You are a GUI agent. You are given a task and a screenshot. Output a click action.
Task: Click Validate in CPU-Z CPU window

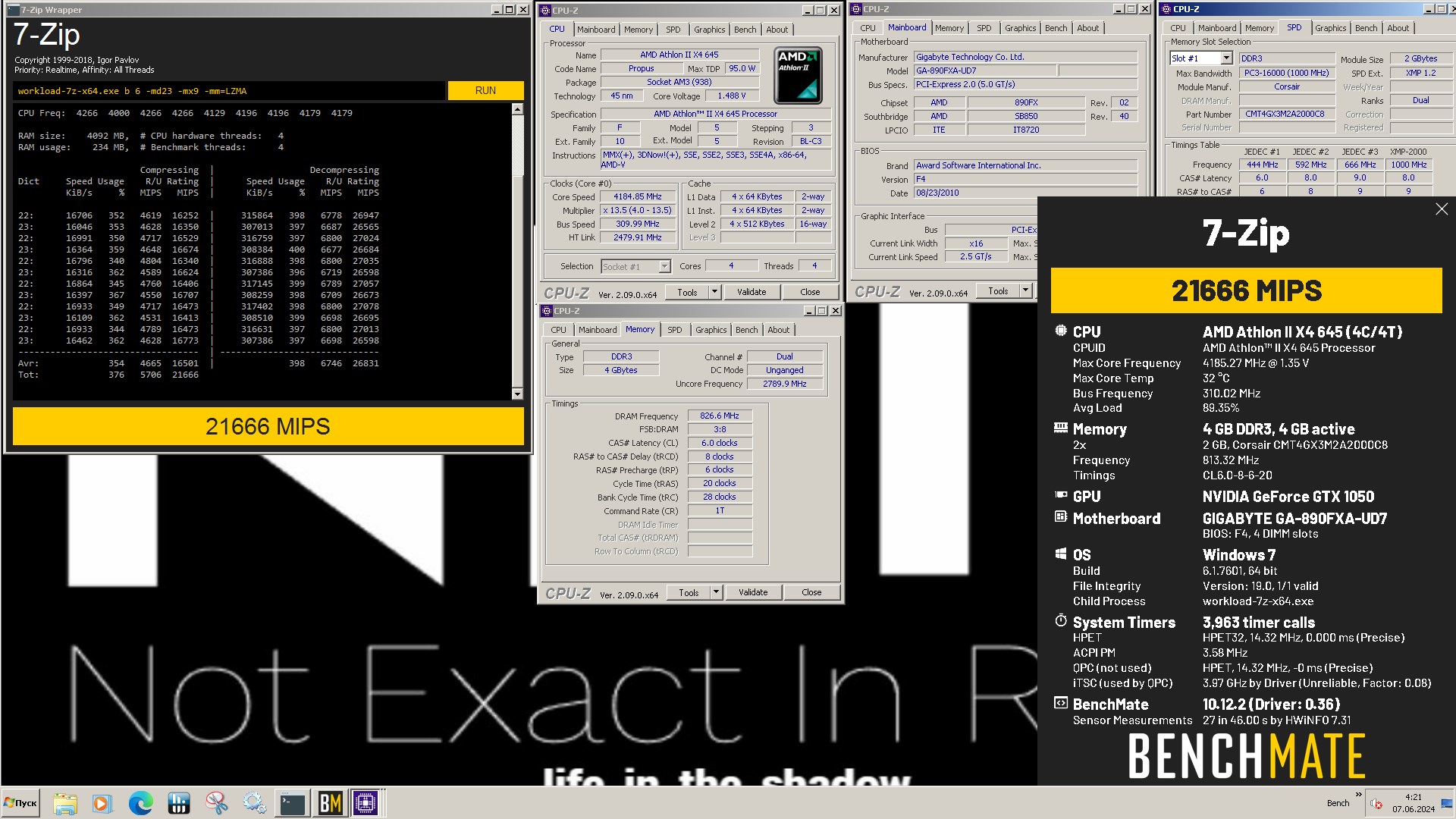[752, 292]
